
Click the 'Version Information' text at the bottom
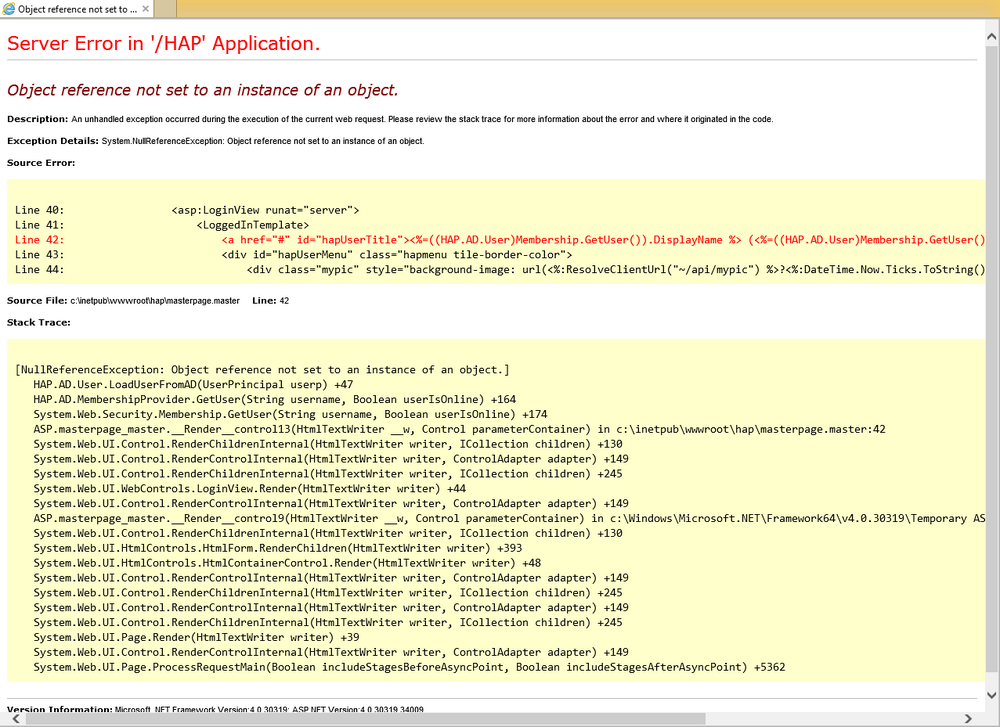(x=60, y=709)
